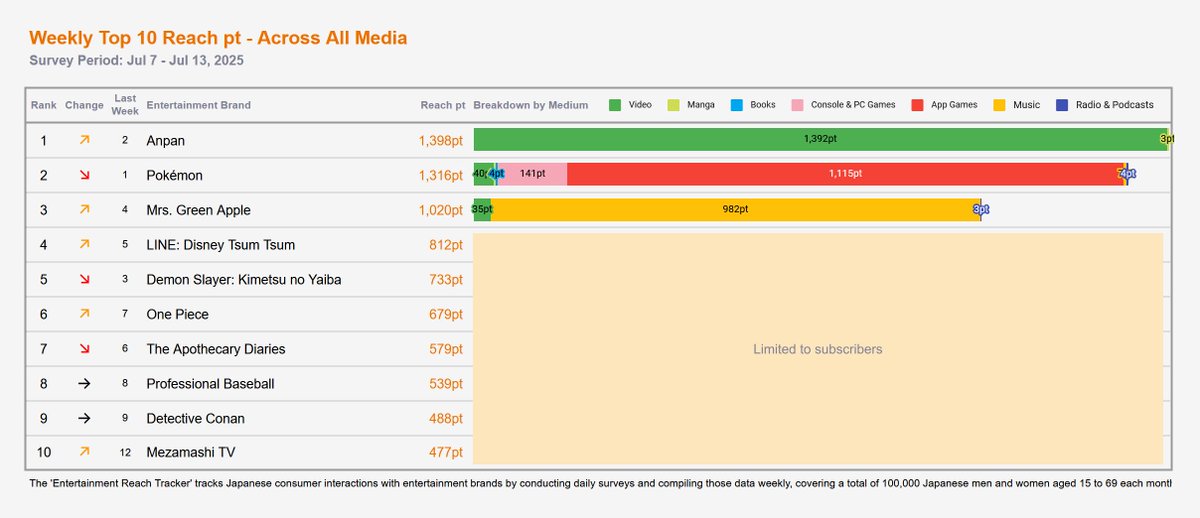Click the 477pt reach value
Viewport: 1200px width, 518px height.
click(x=446, y=452)
